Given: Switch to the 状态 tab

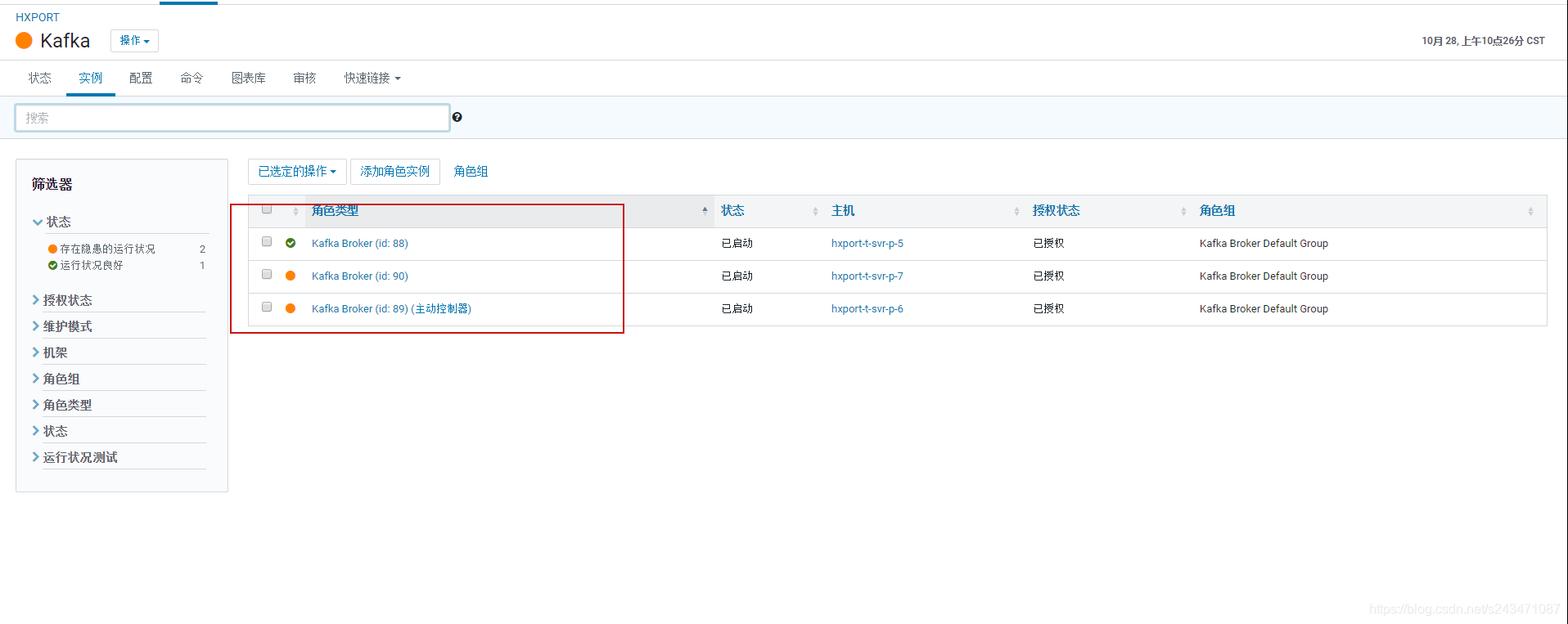Looking at the screenshot, I should click(40, 78).
